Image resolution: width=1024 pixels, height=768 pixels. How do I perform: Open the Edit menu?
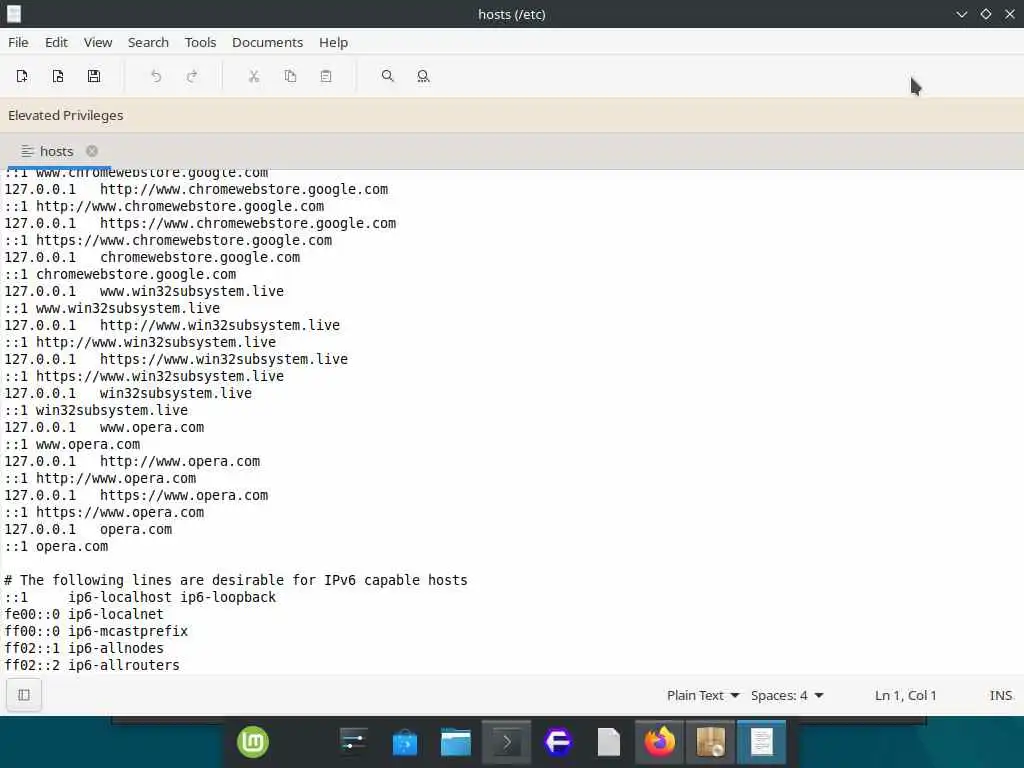[56, 42]
